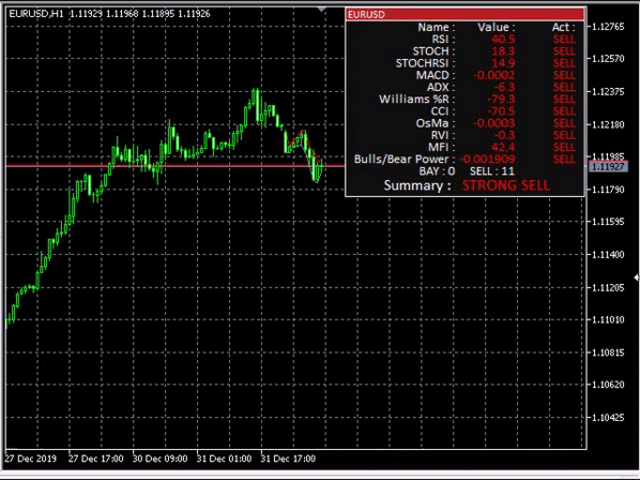The width and height of the screenshot is (640, 480).
Task: Select the red horizontal bid price line
Action: (x=176, y=166)
